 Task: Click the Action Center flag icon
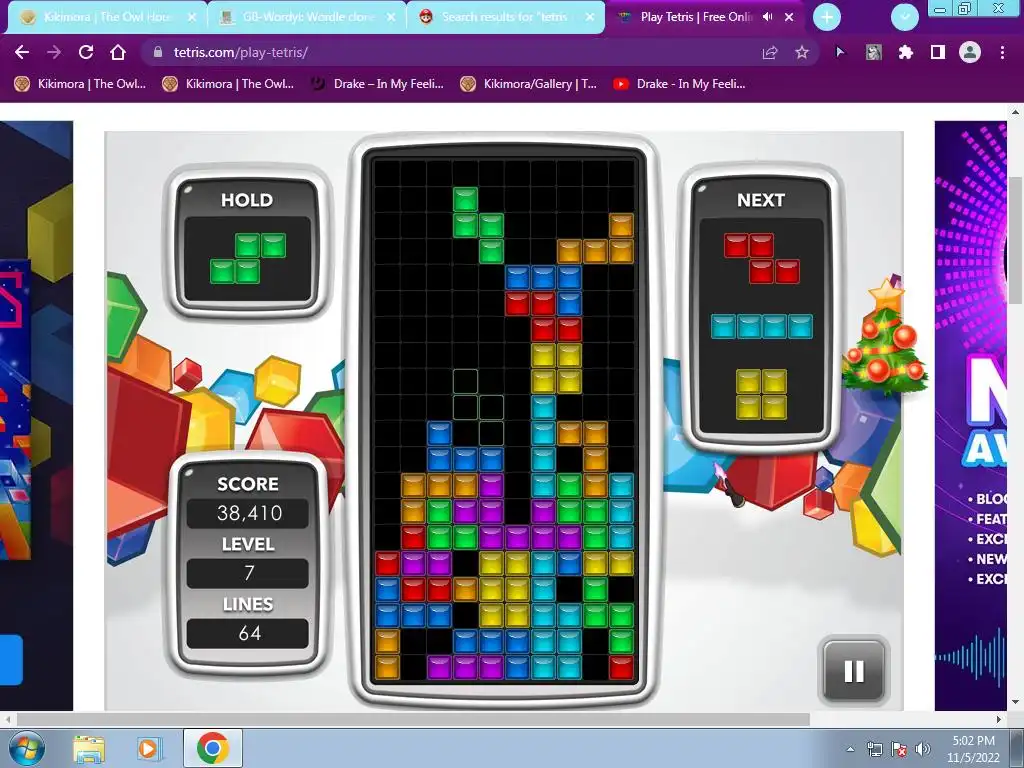pos(899,749)
